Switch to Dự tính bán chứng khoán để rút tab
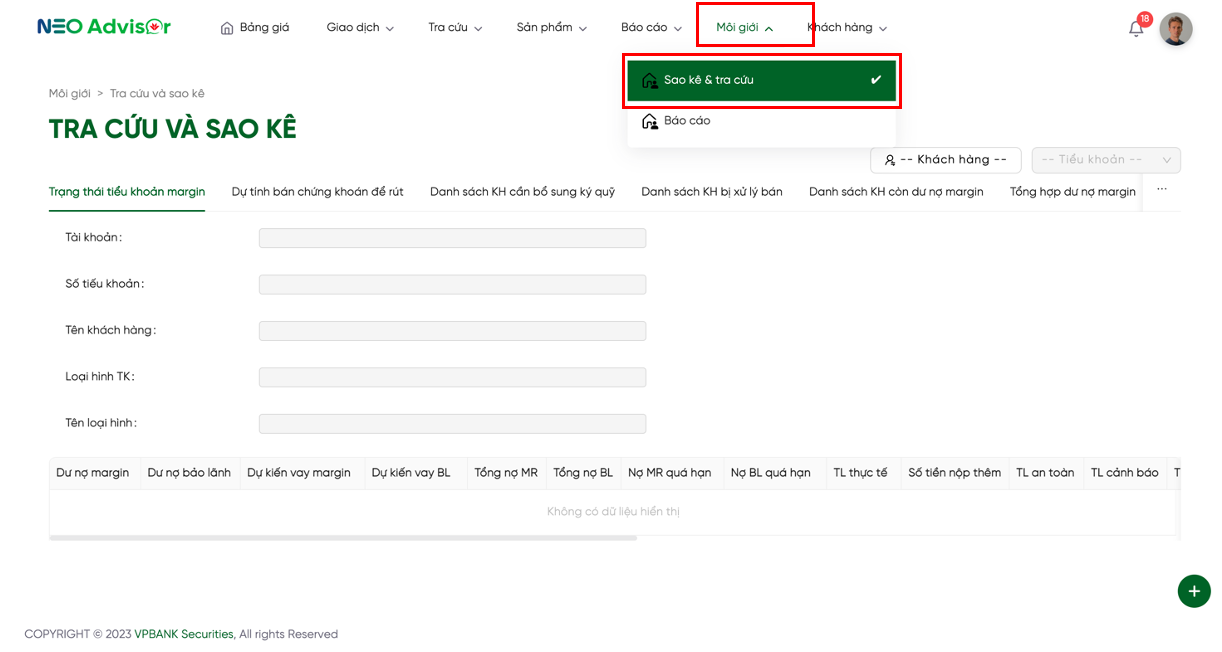This screenshot has height=652, width=1222. tap(317, 192)
